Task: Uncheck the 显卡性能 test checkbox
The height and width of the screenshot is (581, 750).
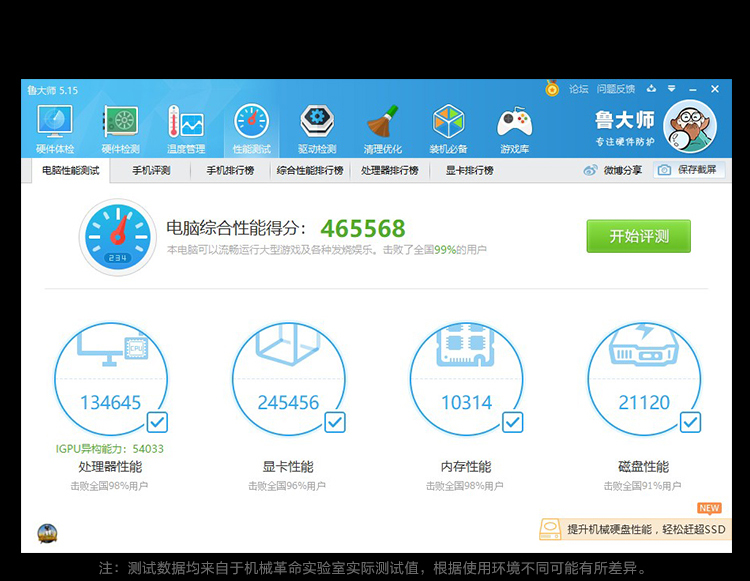Action: pyautogui.click(x=335, y=422)
